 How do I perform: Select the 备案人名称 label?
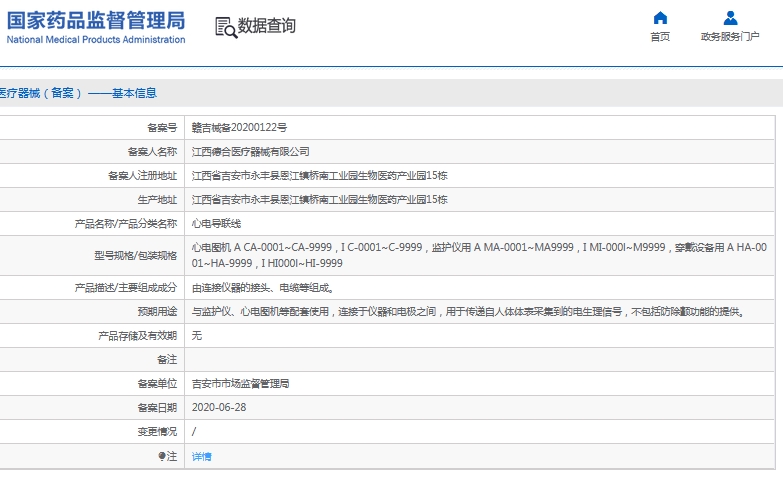pyautogui.click(x=152, y=152)
